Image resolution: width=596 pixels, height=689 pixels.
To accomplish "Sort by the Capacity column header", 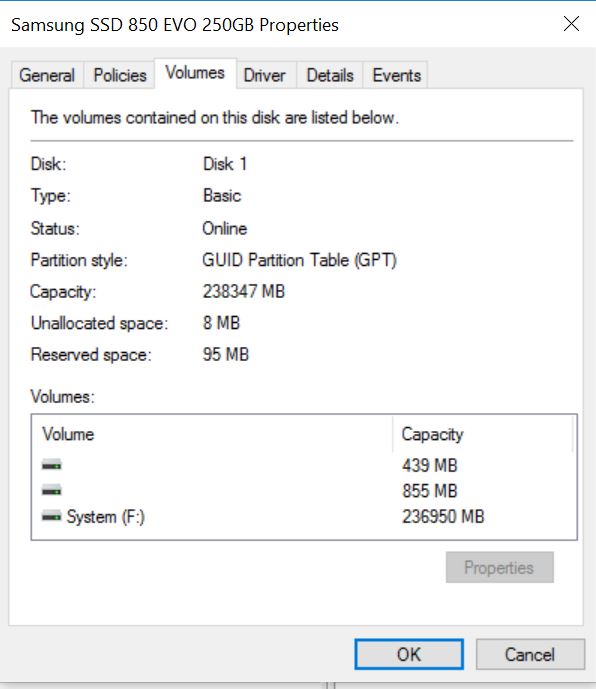I will [483, 434].
